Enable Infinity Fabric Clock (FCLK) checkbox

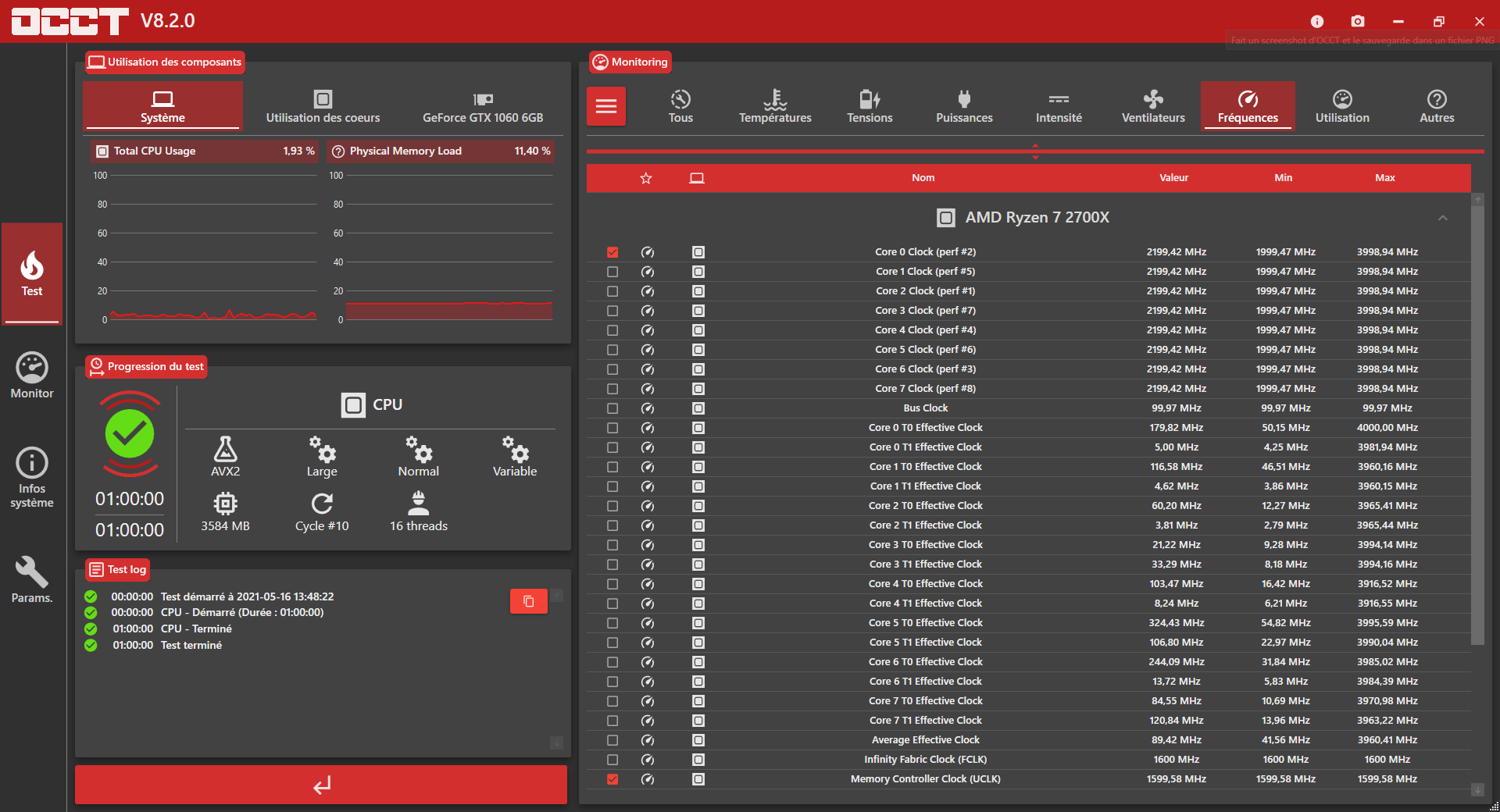(x=612, y=760)
